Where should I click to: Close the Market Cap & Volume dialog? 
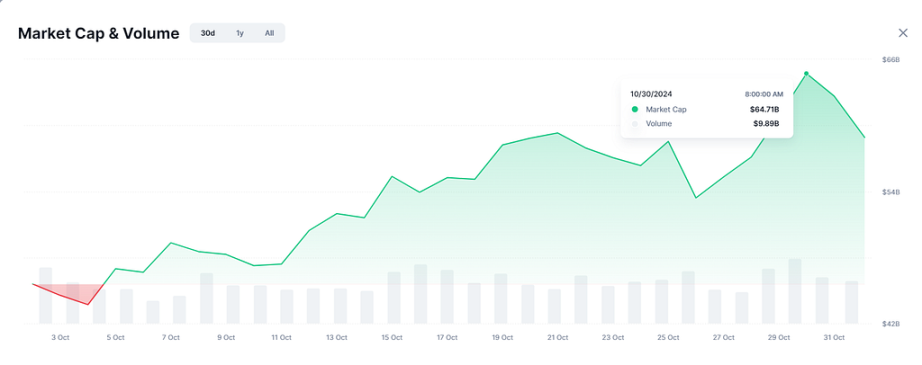[x=903, y=33]
